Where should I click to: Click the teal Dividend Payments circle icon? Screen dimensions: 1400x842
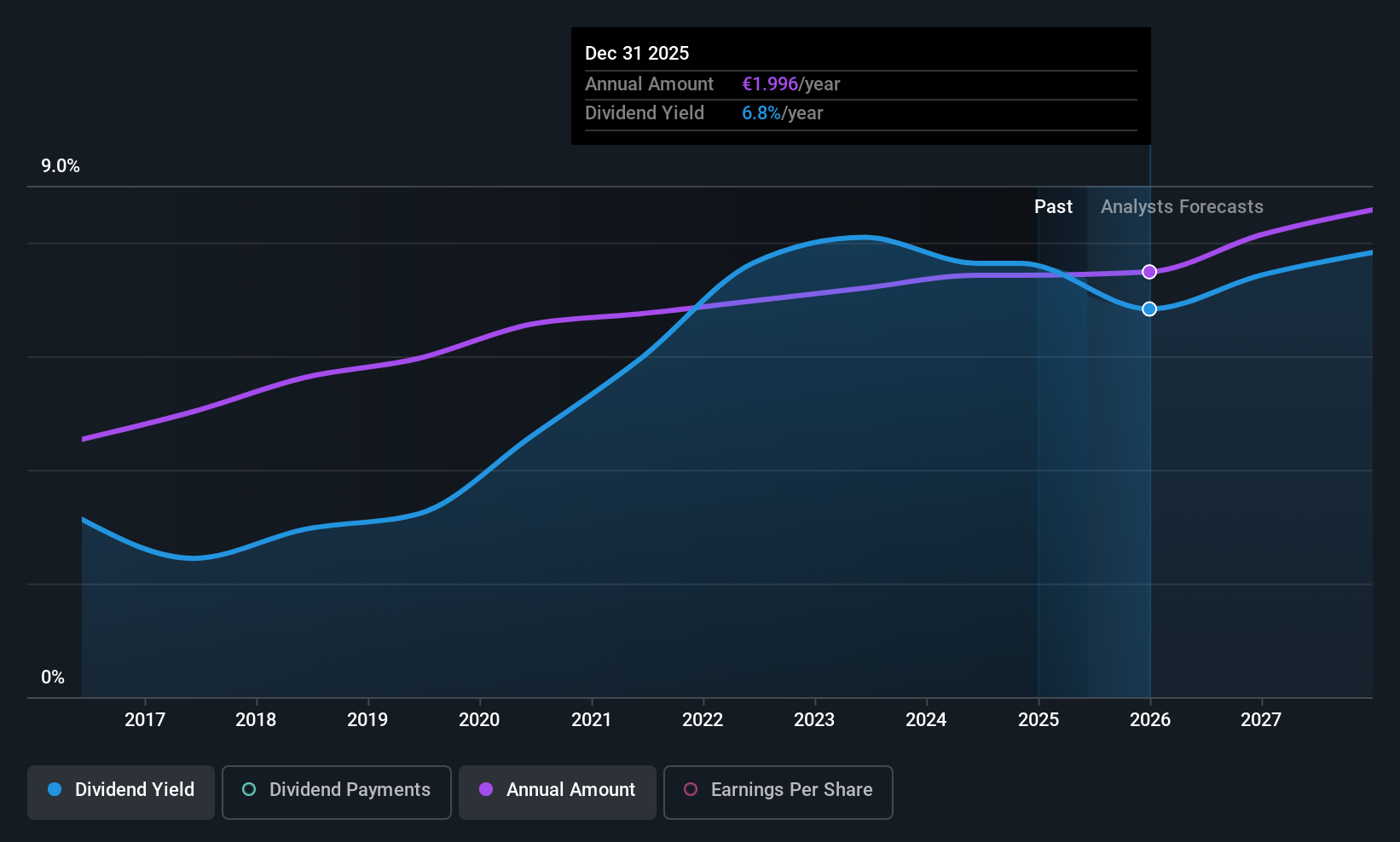[x=249, y=790]
